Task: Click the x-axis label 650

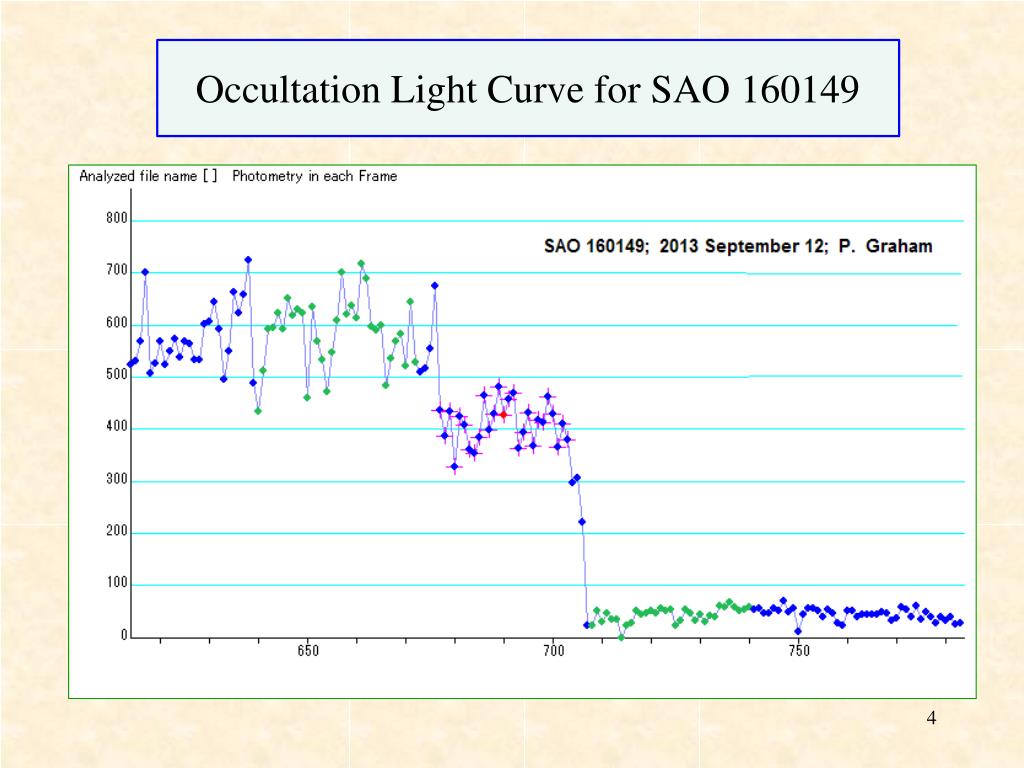Action: coord(308,651)
